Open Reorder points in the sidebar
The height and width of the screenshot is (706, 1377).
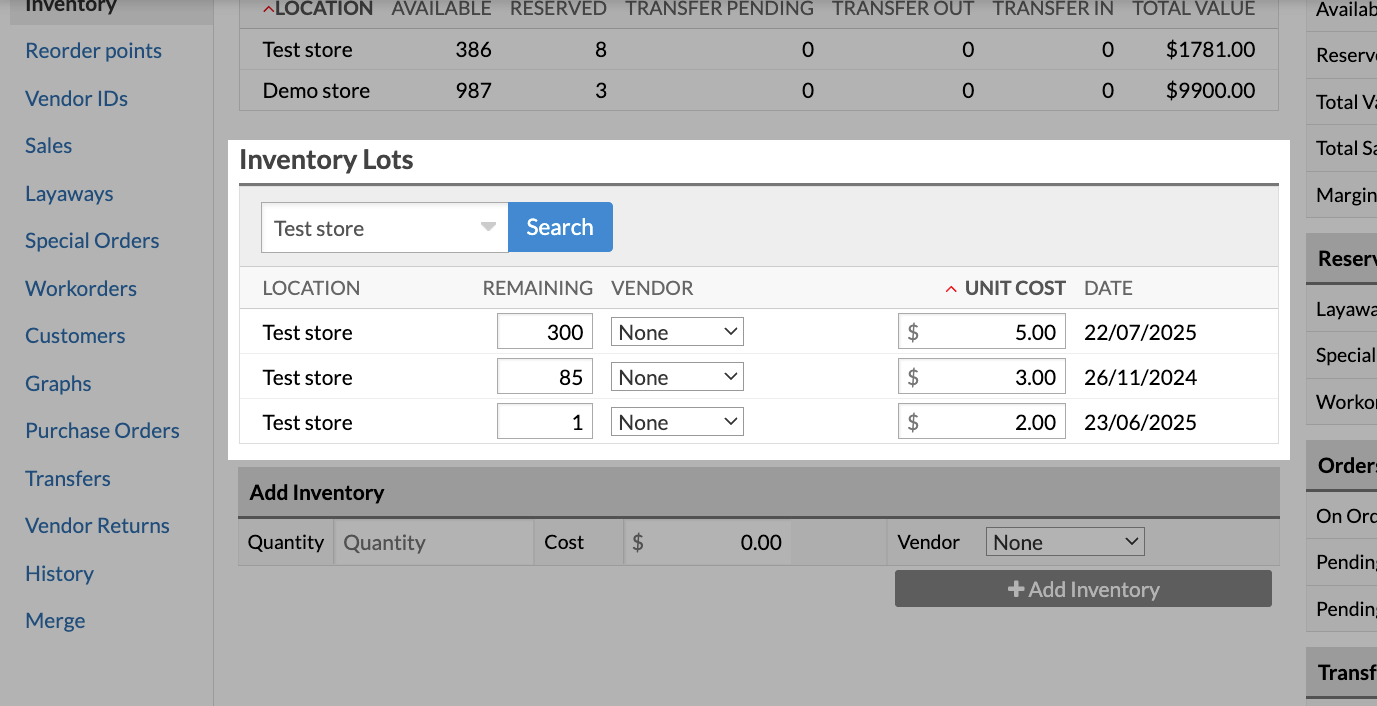click(93, 51)
